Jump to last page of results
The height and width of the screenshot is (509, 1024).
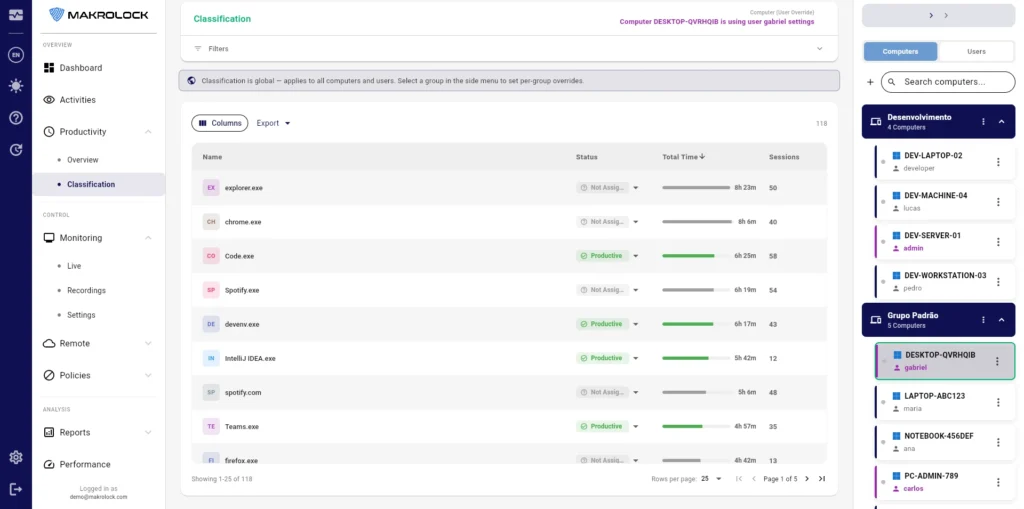click(822, 479)
